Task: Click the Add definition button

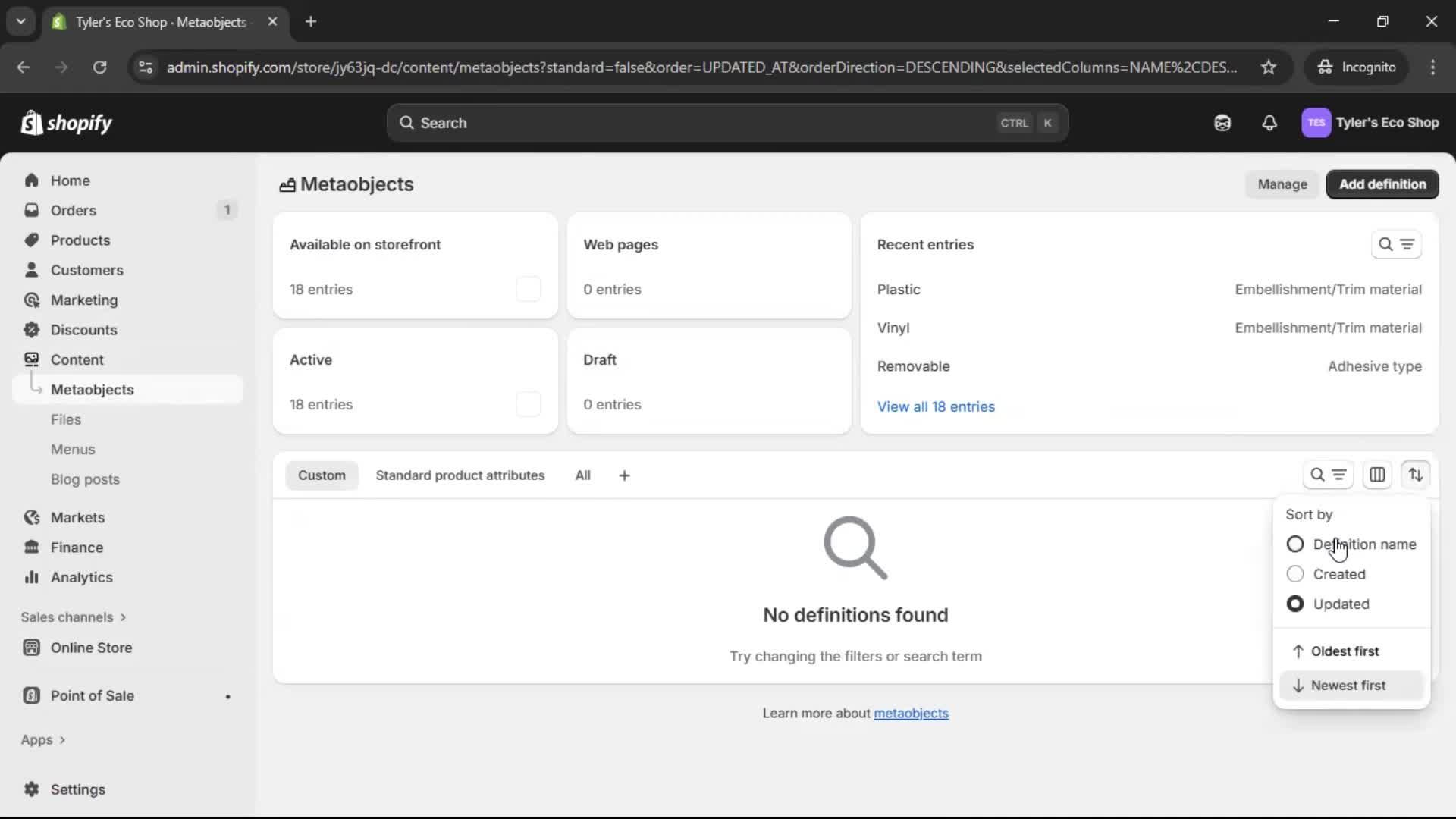Action: click(1382, 184)
